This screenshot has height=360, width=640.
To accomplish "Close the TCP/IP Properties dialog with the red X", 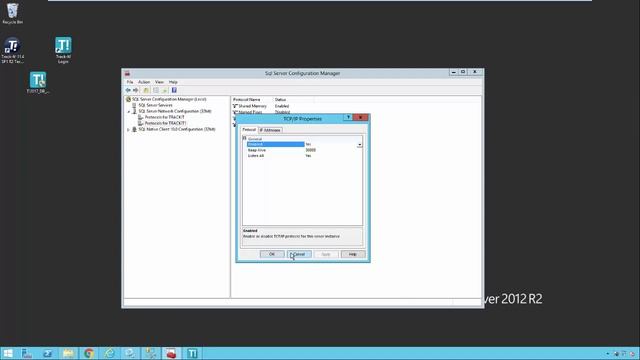I will coord(360,118).
